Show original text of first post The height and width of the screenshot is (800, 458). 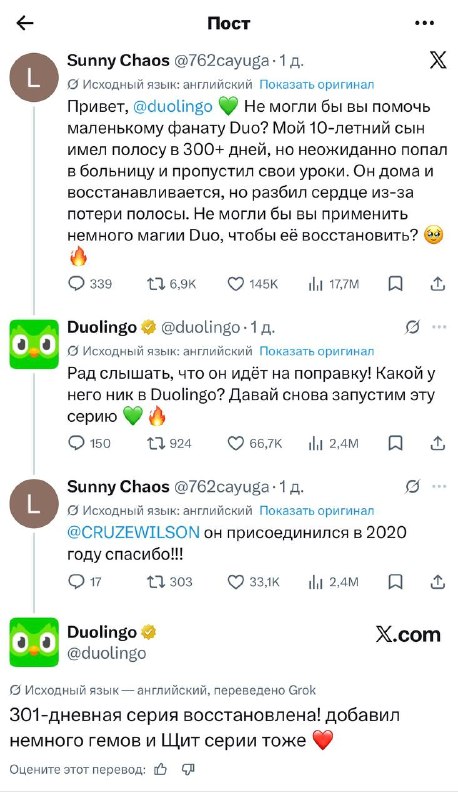(317, 84)
